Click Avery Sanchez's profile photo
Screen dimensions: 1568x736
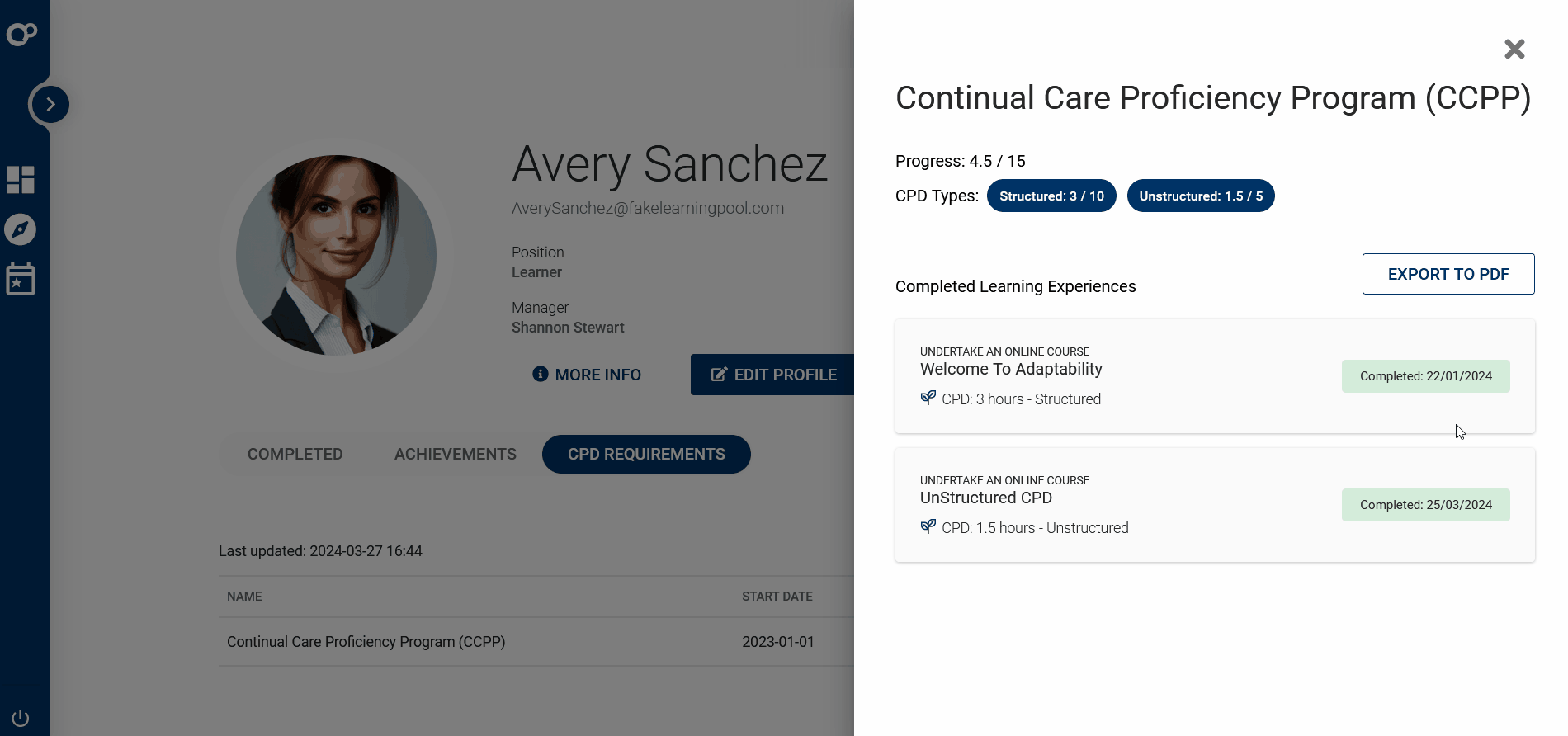(336, 256)
